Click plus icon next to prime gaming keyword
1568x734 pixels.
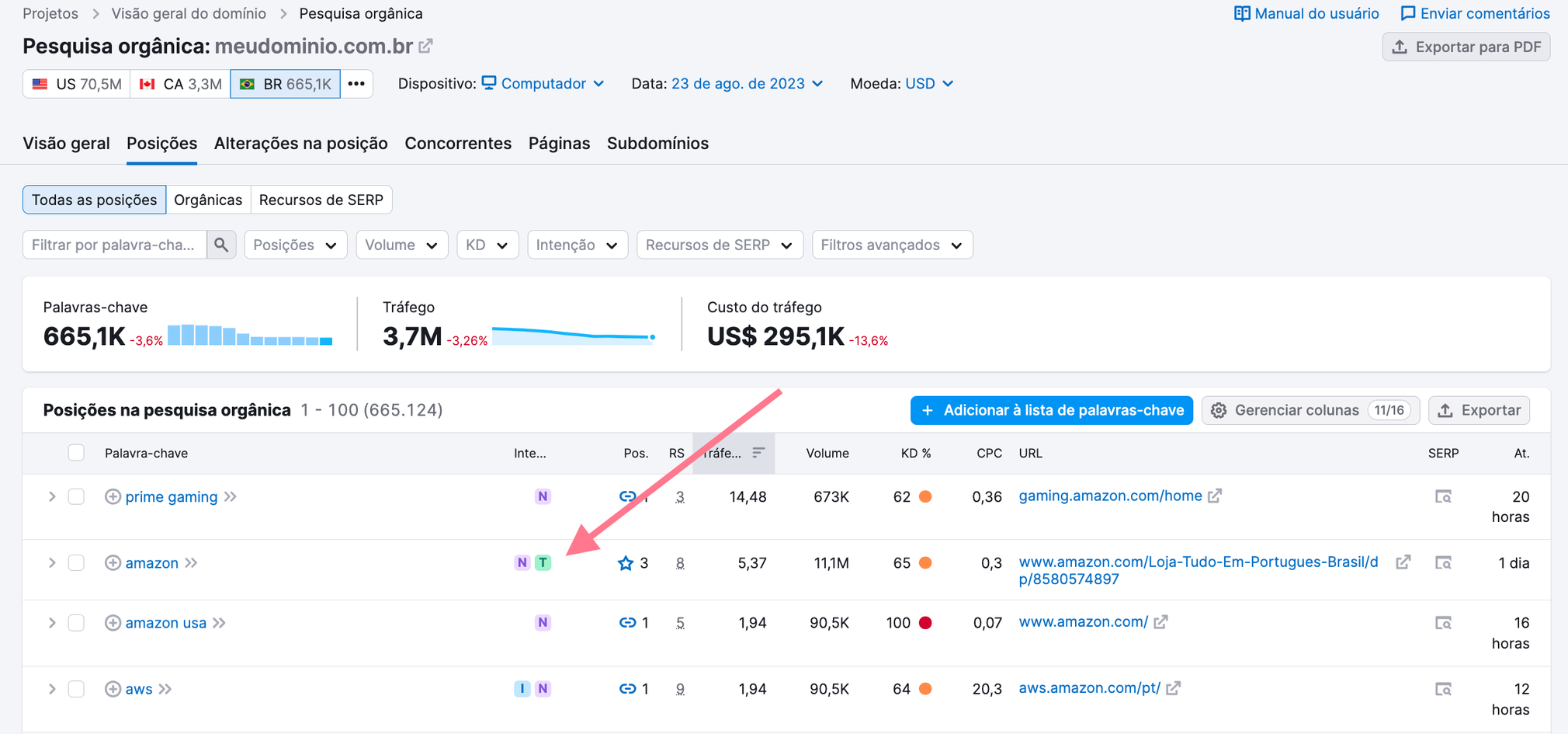pos(113,496)
